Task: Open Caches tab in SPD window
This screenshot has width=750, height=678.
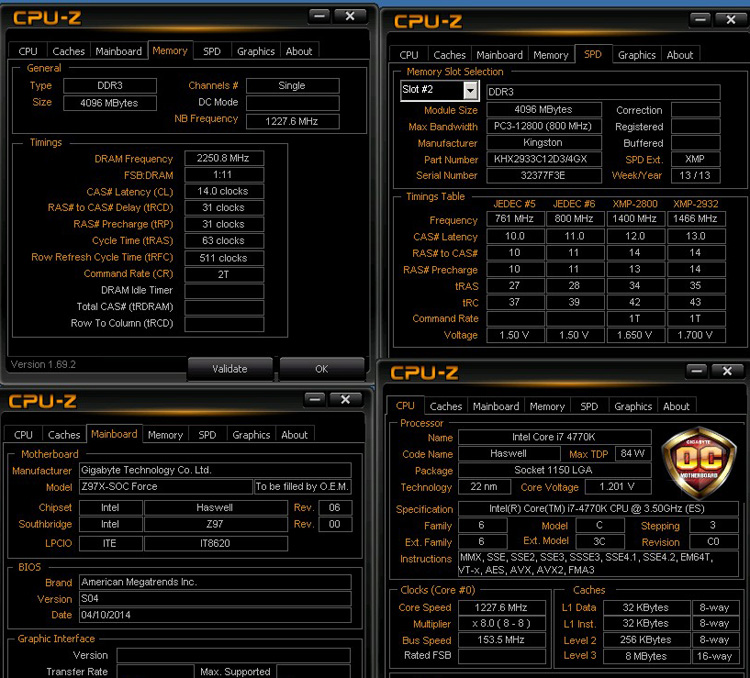Action: (x=449, y=55)
